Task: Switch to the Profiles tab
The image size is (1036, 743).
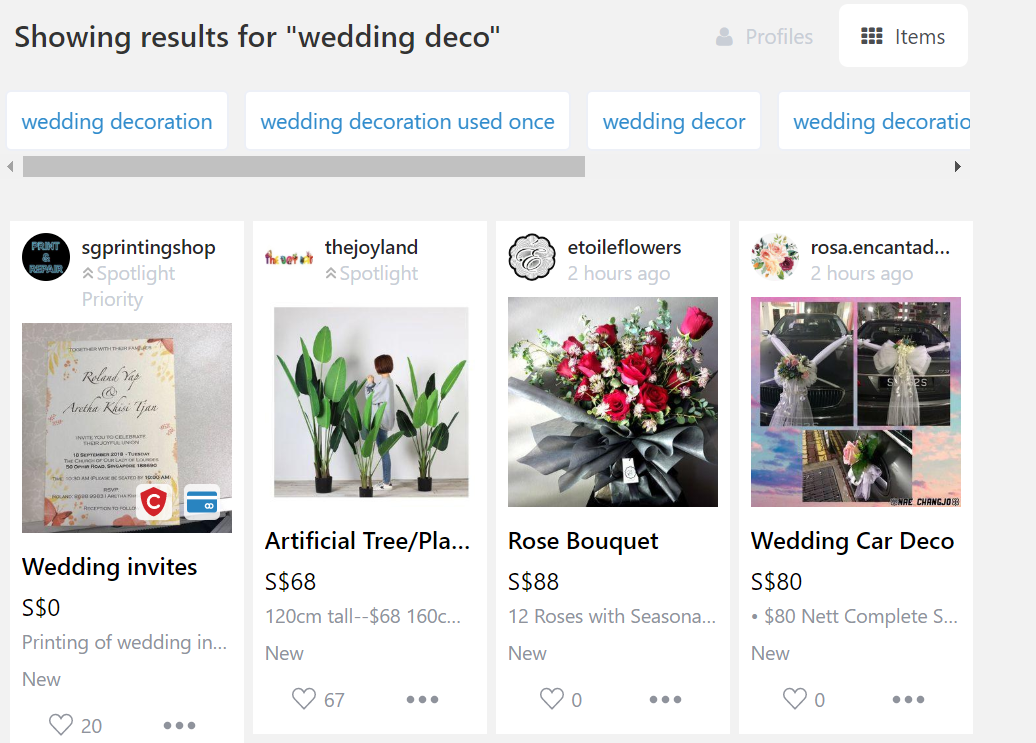Action: click(765, 37)
